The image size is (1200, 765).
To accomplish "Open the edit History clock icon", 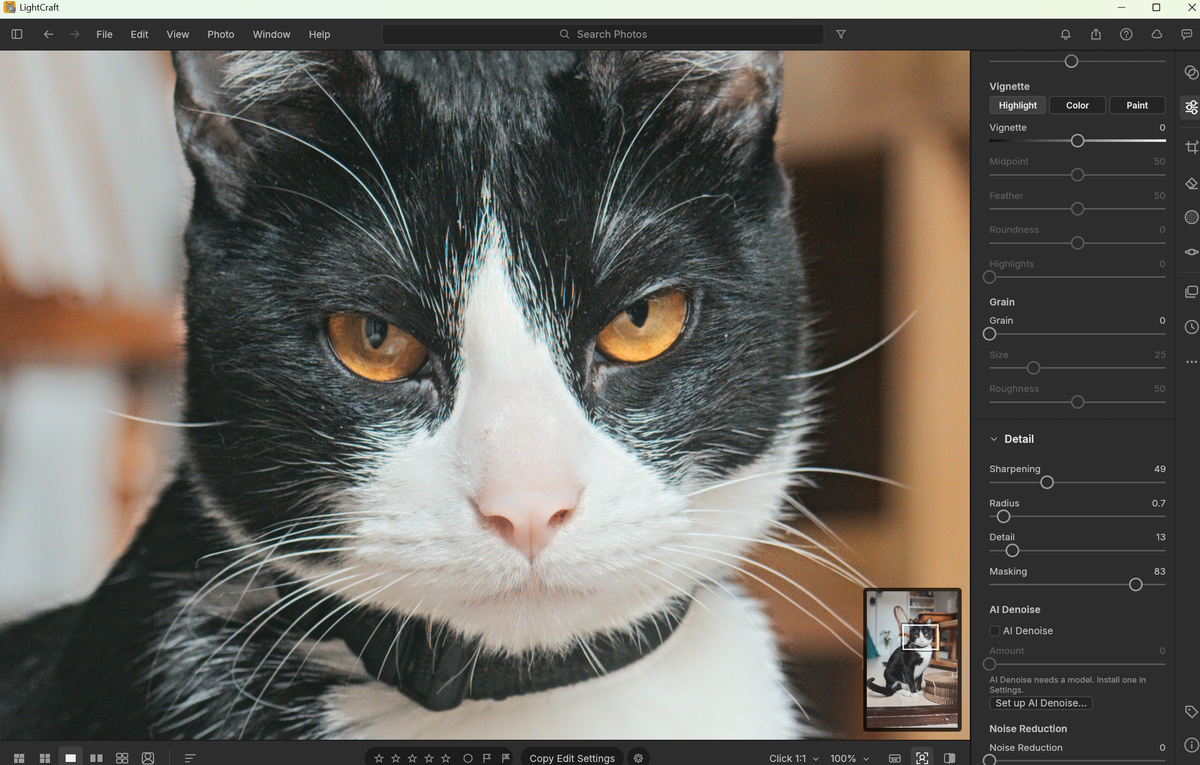I will coord(1191,327).
